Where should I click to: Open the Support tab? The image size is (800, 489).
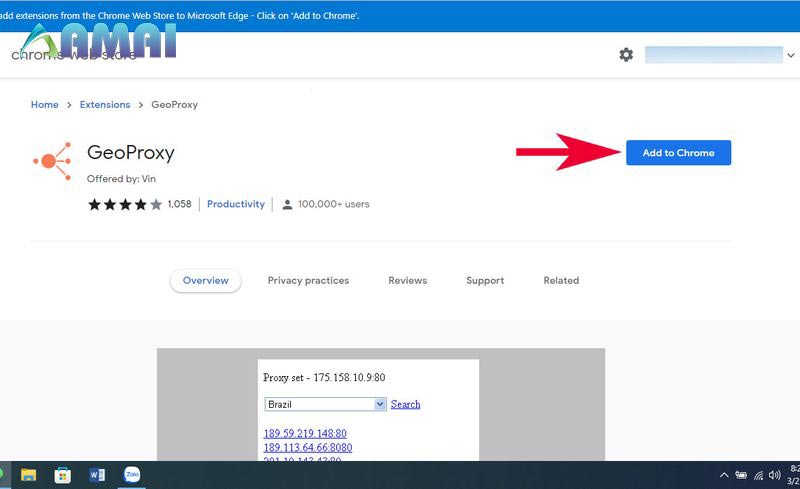click(485, 281)
